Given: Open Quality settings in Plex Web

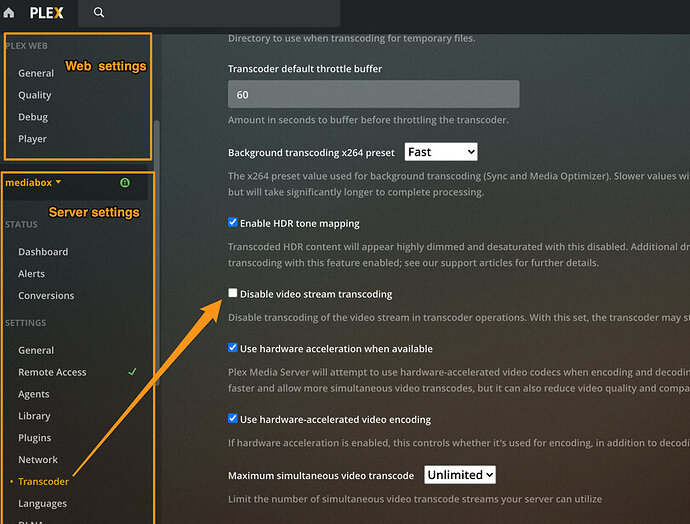Looking at the screenshot, I should pos(35,95).
